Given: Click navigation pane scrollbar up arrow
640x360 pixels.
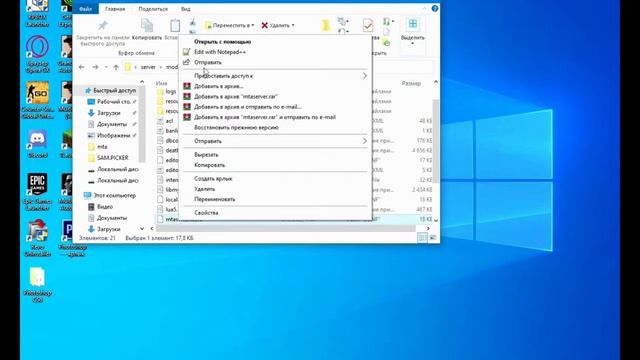Looking at the screenshot, I should [x=142, y=82].
